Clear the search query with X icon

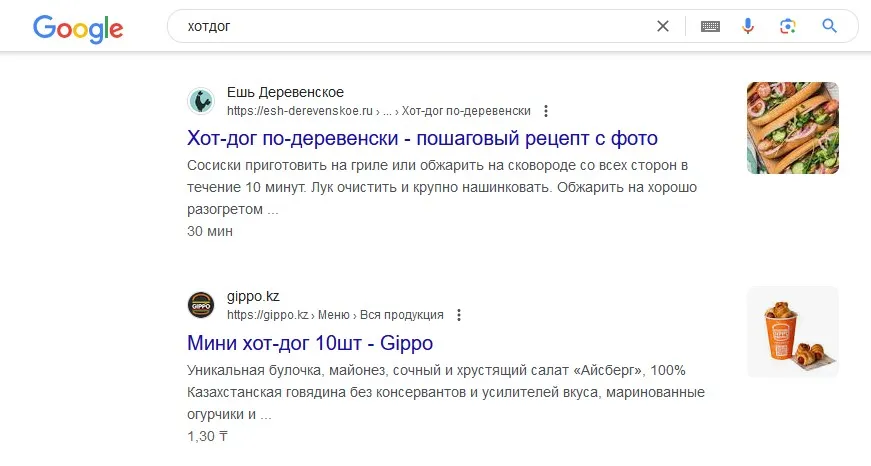[663, 26]
